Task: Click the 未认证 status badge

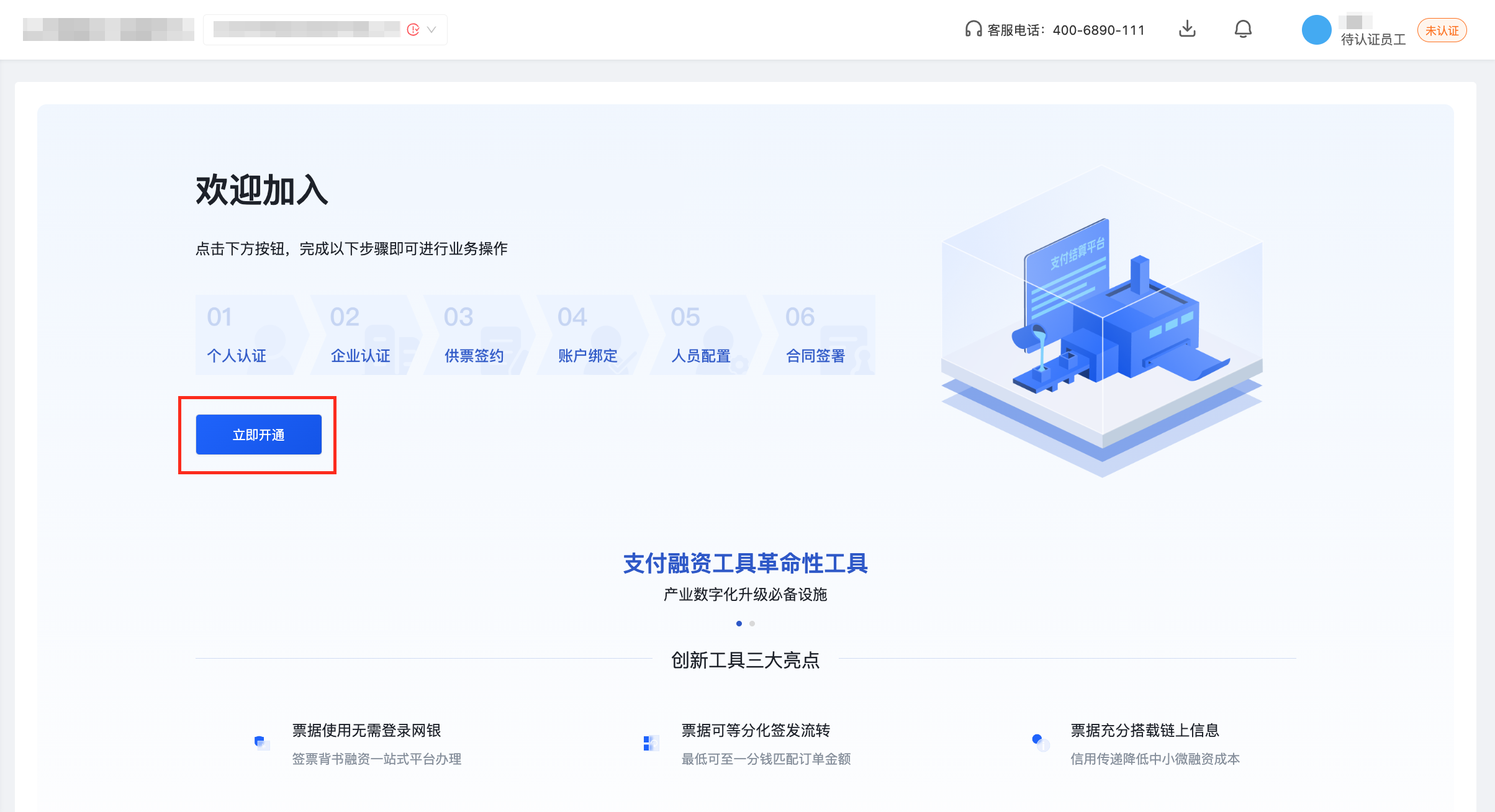Action: (x=1442, y=30)
